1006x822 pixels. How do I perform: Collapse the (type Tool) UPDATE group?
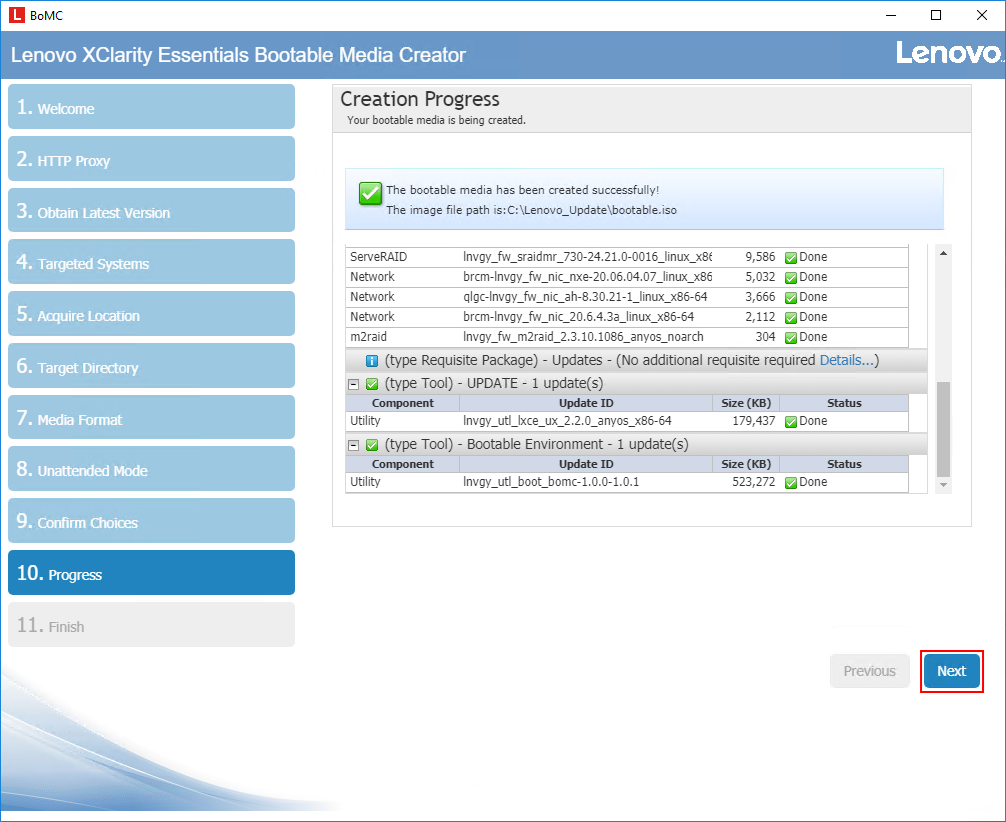point(353,384)
